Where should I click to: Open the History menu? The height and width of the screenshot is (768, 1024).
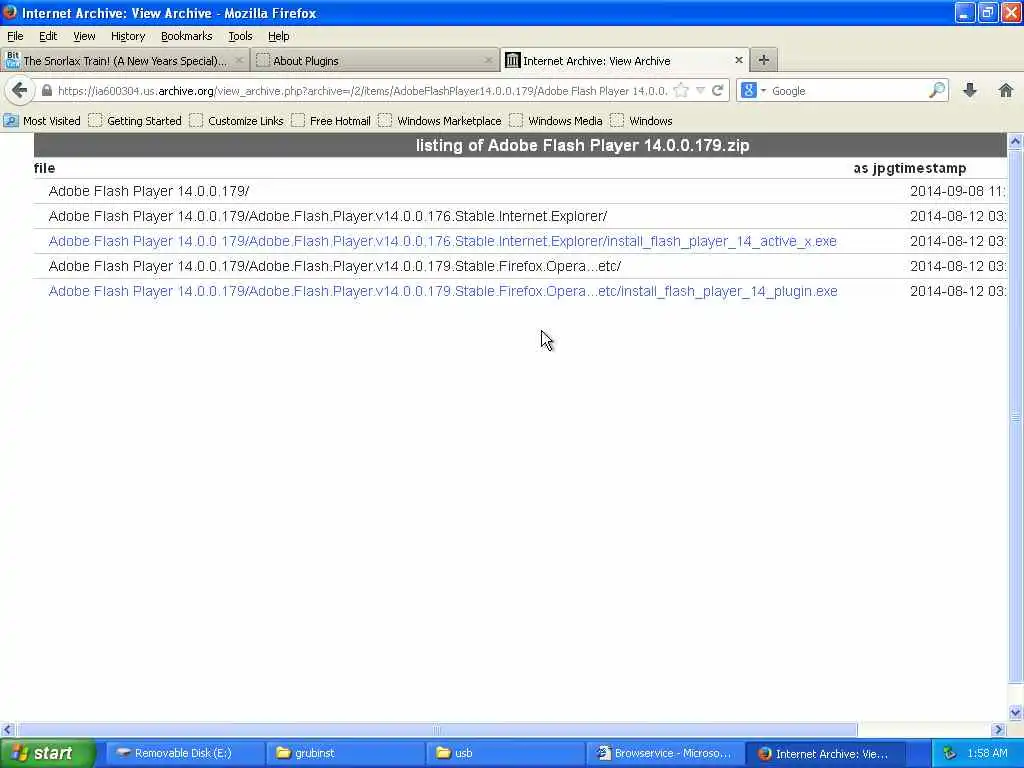(x=127, y=36)
